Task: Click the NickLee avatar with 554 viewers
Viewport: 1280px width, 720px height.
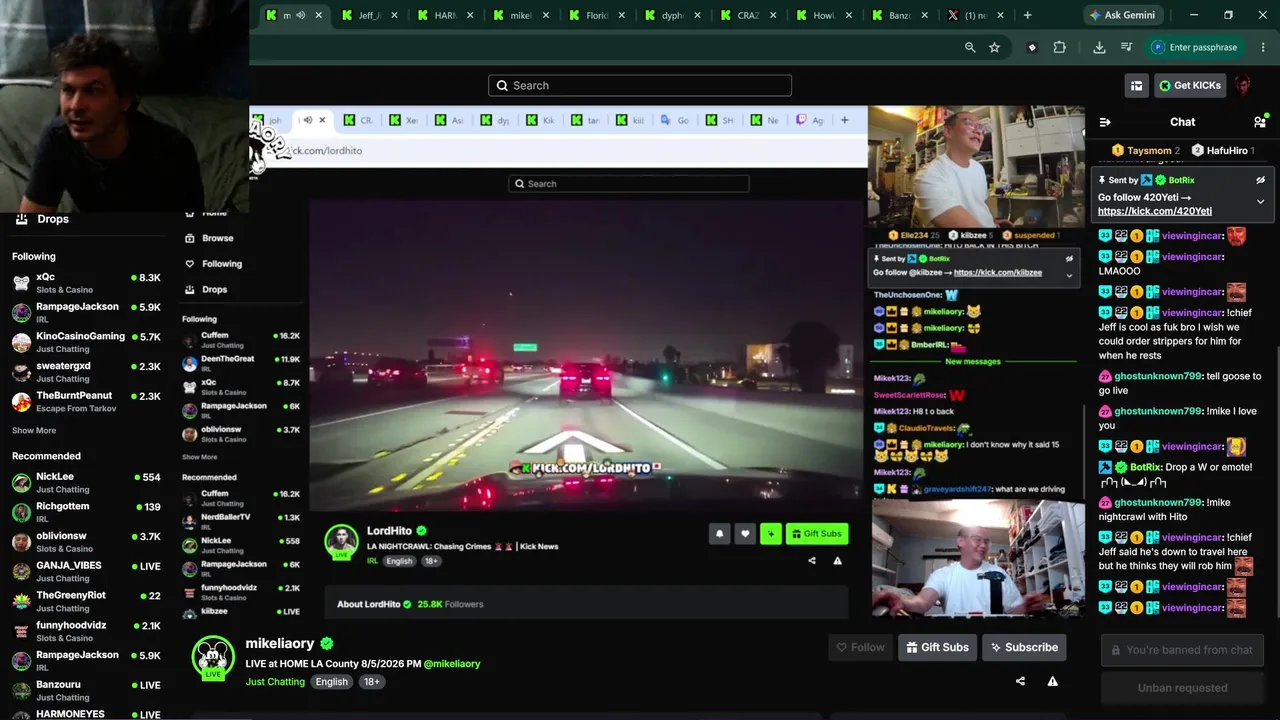Action: [21, 483]
